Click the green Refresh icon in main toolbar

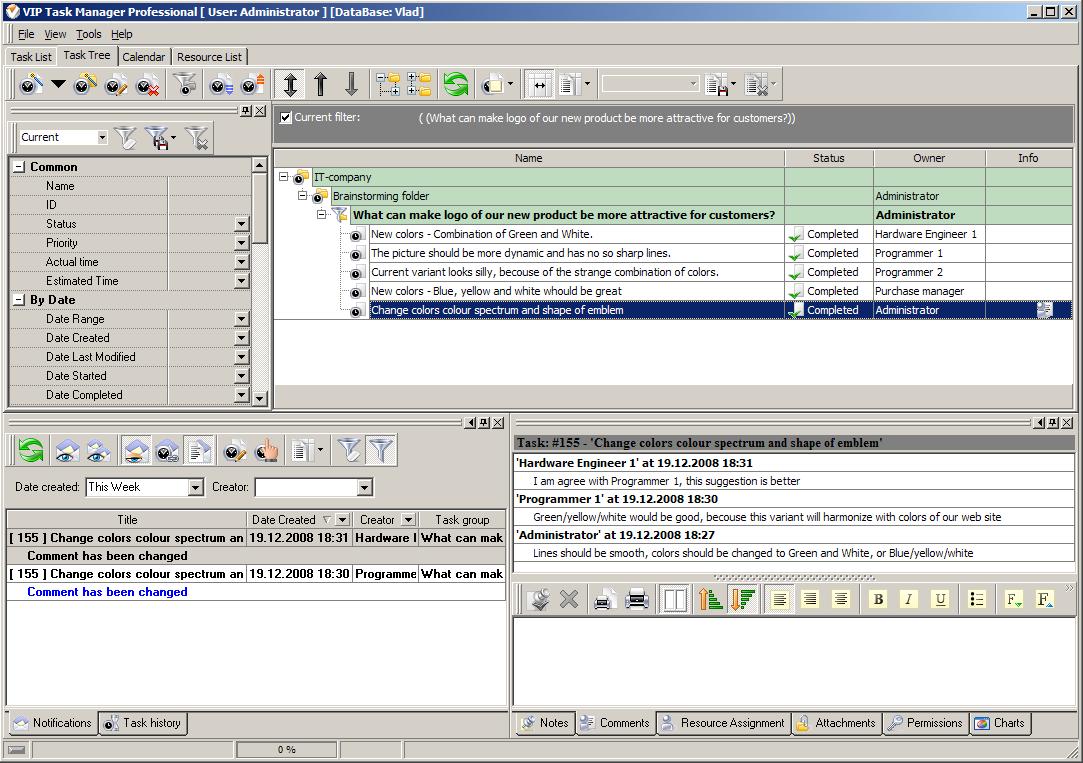(x=456, y=85)
